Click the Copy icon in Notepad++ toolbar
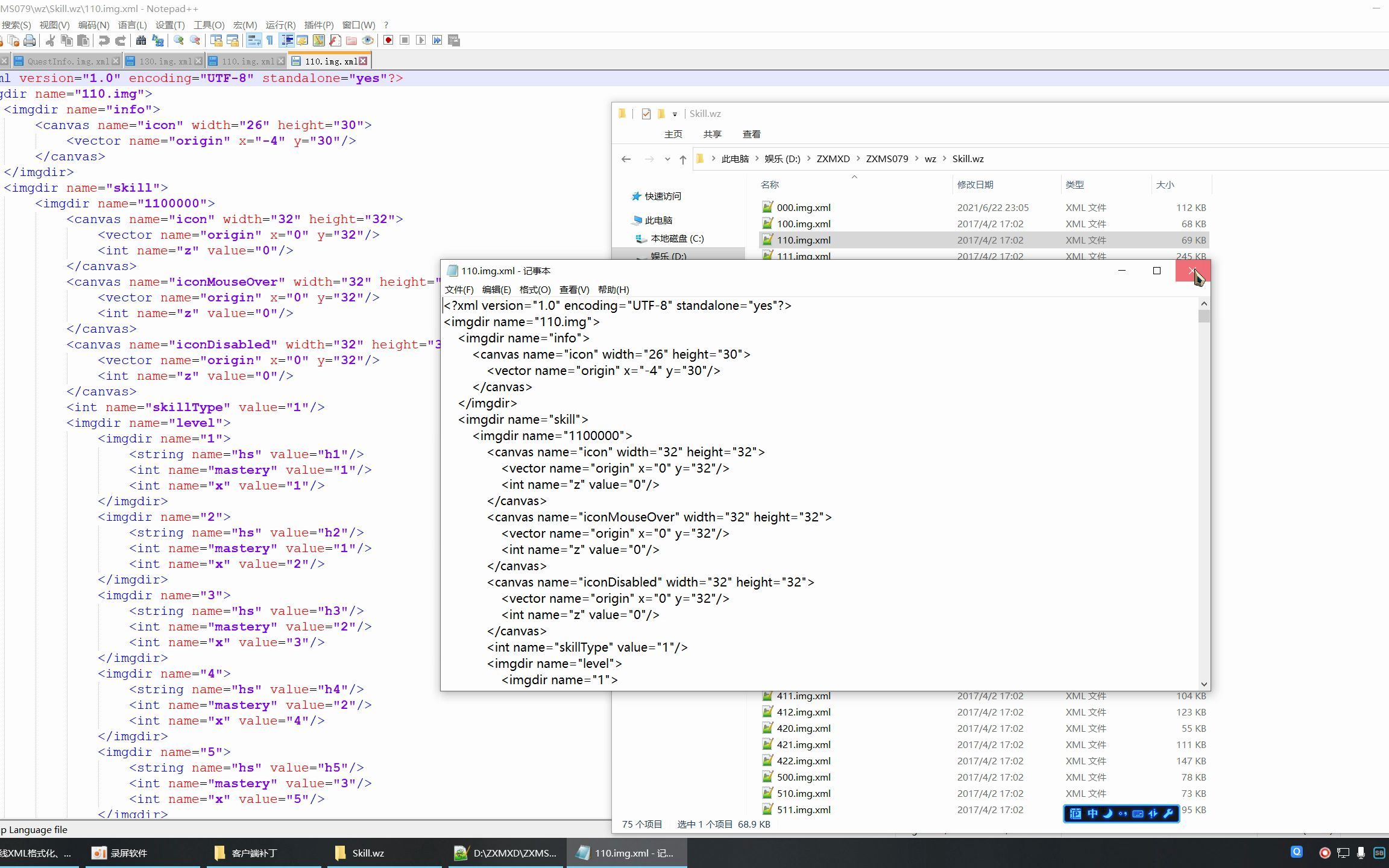The width and height of the screenshot is (1389, 868). pos(67,40)
